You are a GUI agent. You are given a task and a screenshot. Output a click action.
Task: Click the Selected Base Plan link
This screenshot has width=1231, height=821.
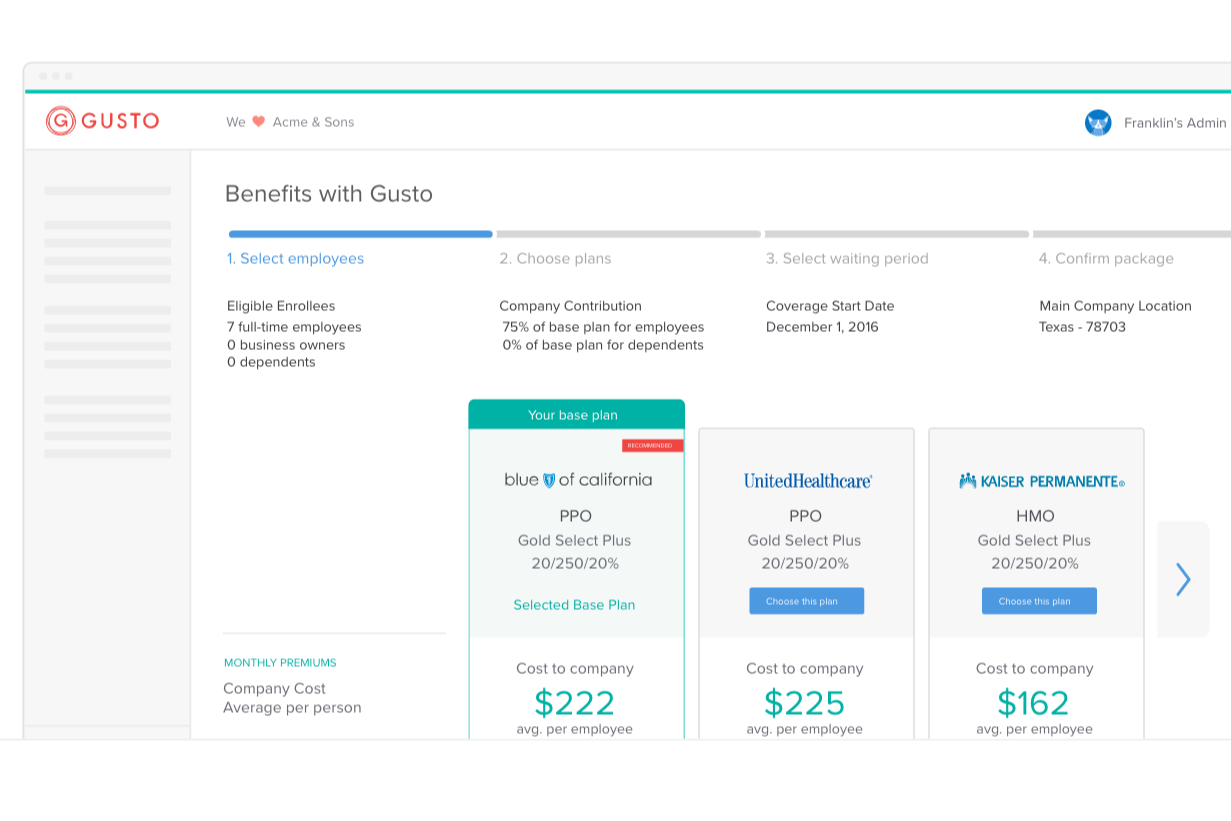pos(574,605)
